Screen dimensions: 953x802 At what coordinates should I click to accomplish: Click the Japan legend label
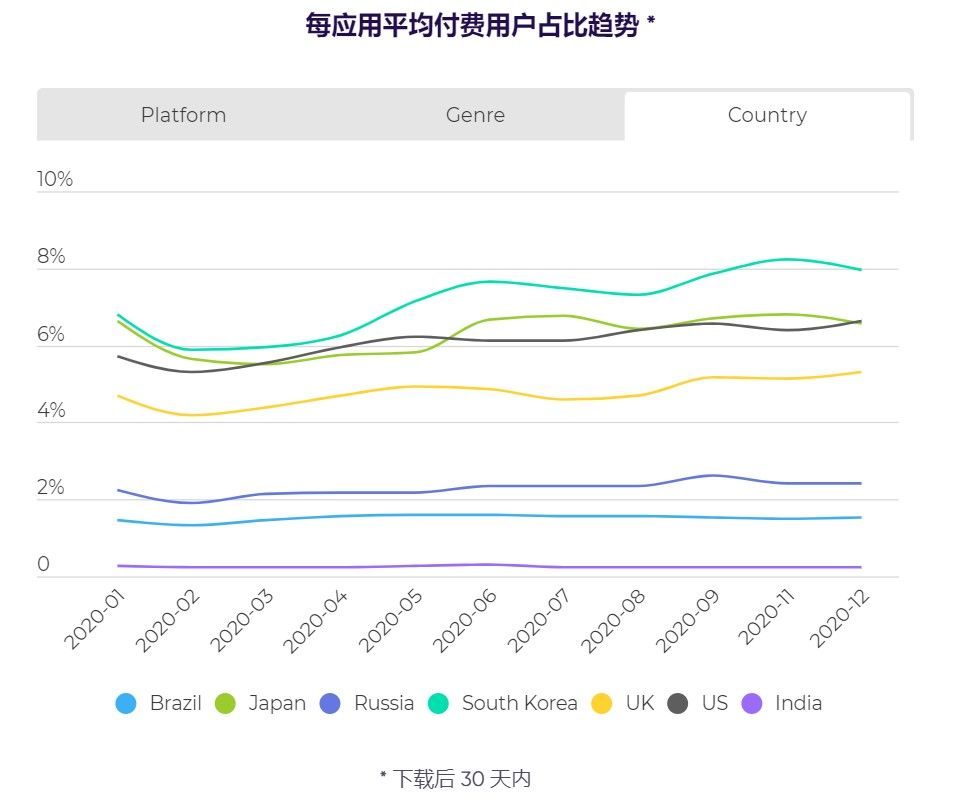[x=277, y=704]
